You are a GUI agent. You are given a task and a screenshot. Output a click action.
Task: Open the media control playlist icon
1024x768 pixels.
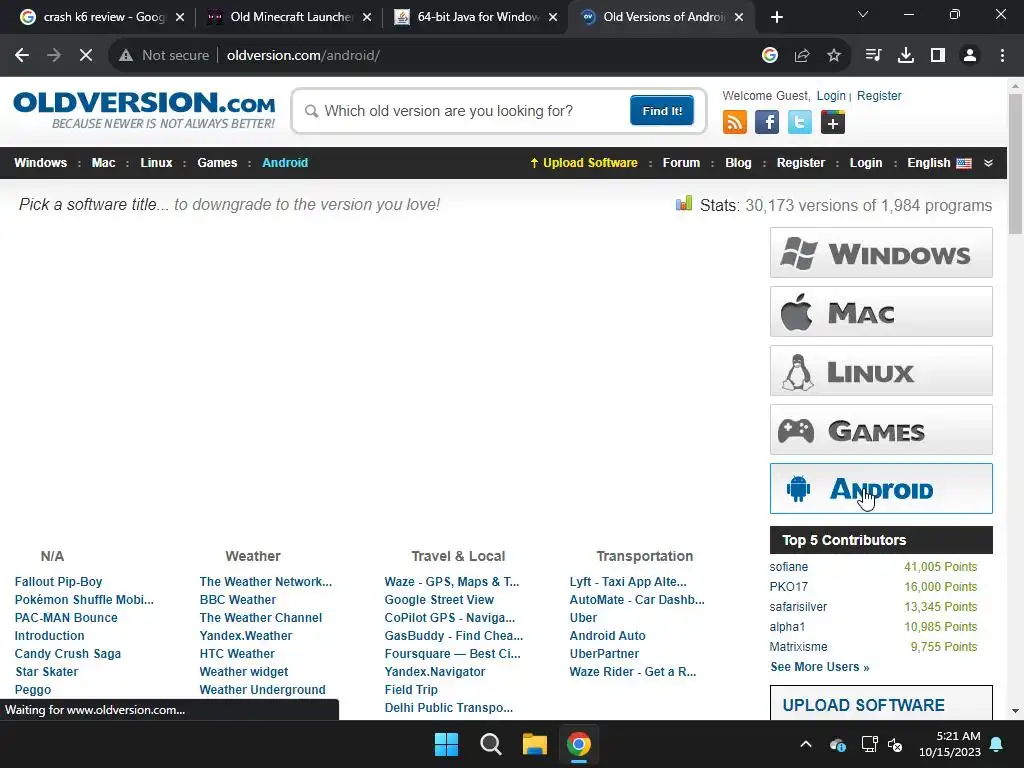(873, 56)
